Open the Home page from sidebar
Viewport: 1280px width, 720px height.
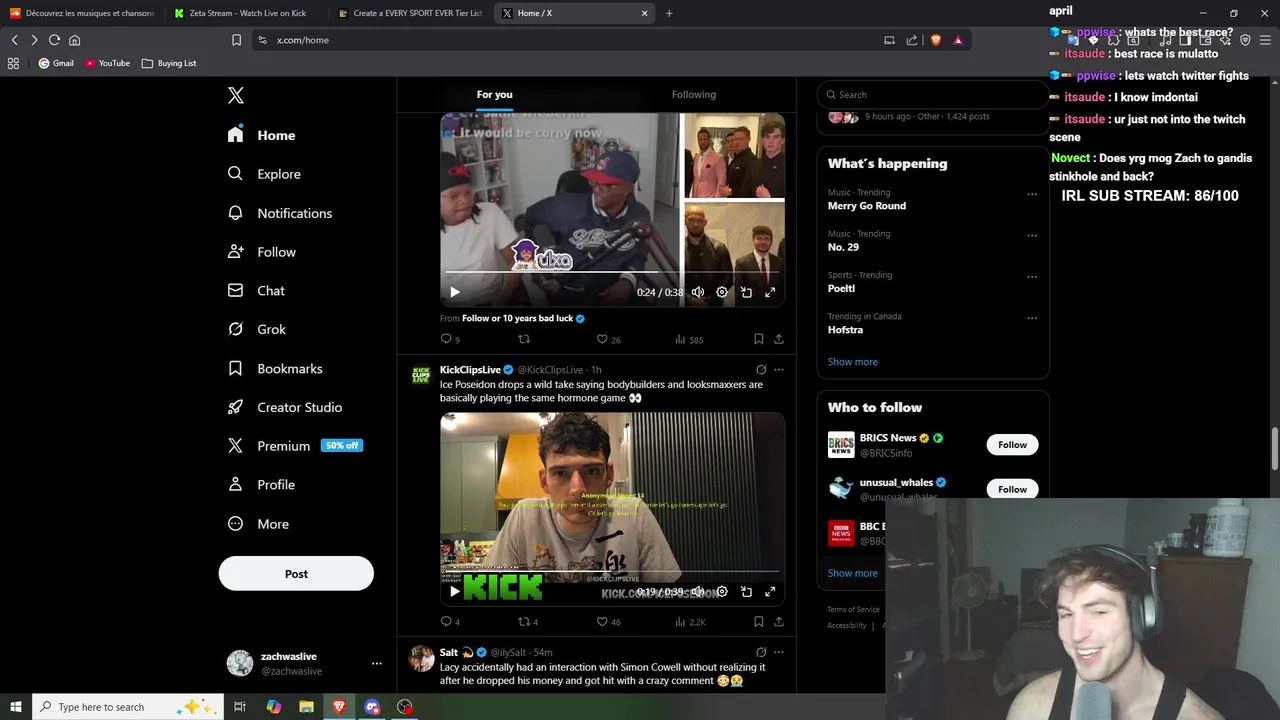click(x=262, y=135)
